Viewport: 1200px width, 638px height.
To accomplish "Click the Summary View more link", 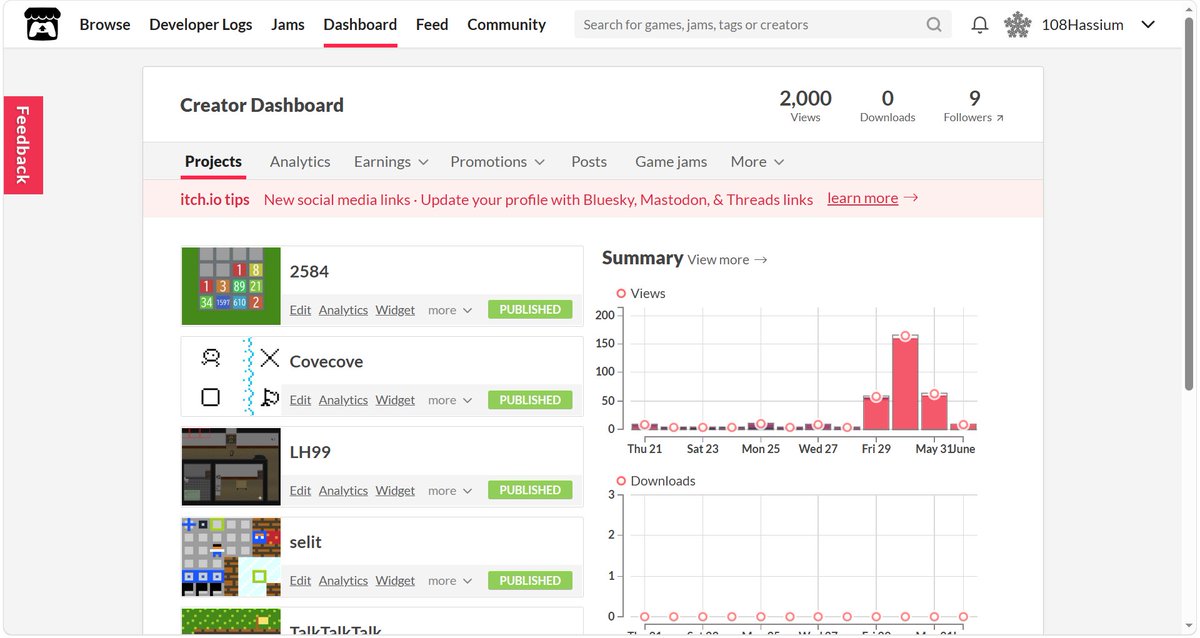I will tap(727, 260).
